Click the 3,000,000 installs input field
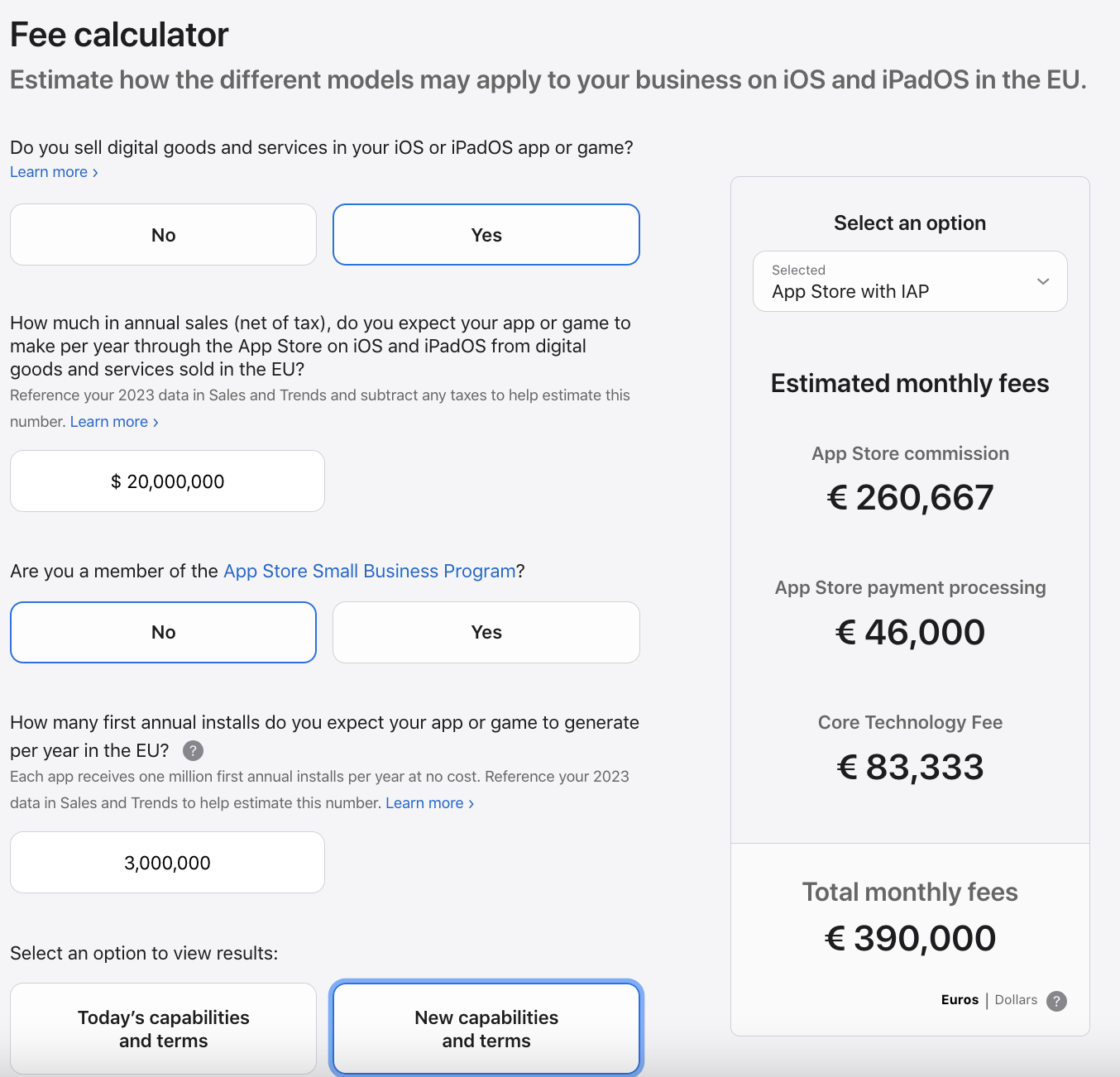 pyautogui.click(x=167, y=863)
